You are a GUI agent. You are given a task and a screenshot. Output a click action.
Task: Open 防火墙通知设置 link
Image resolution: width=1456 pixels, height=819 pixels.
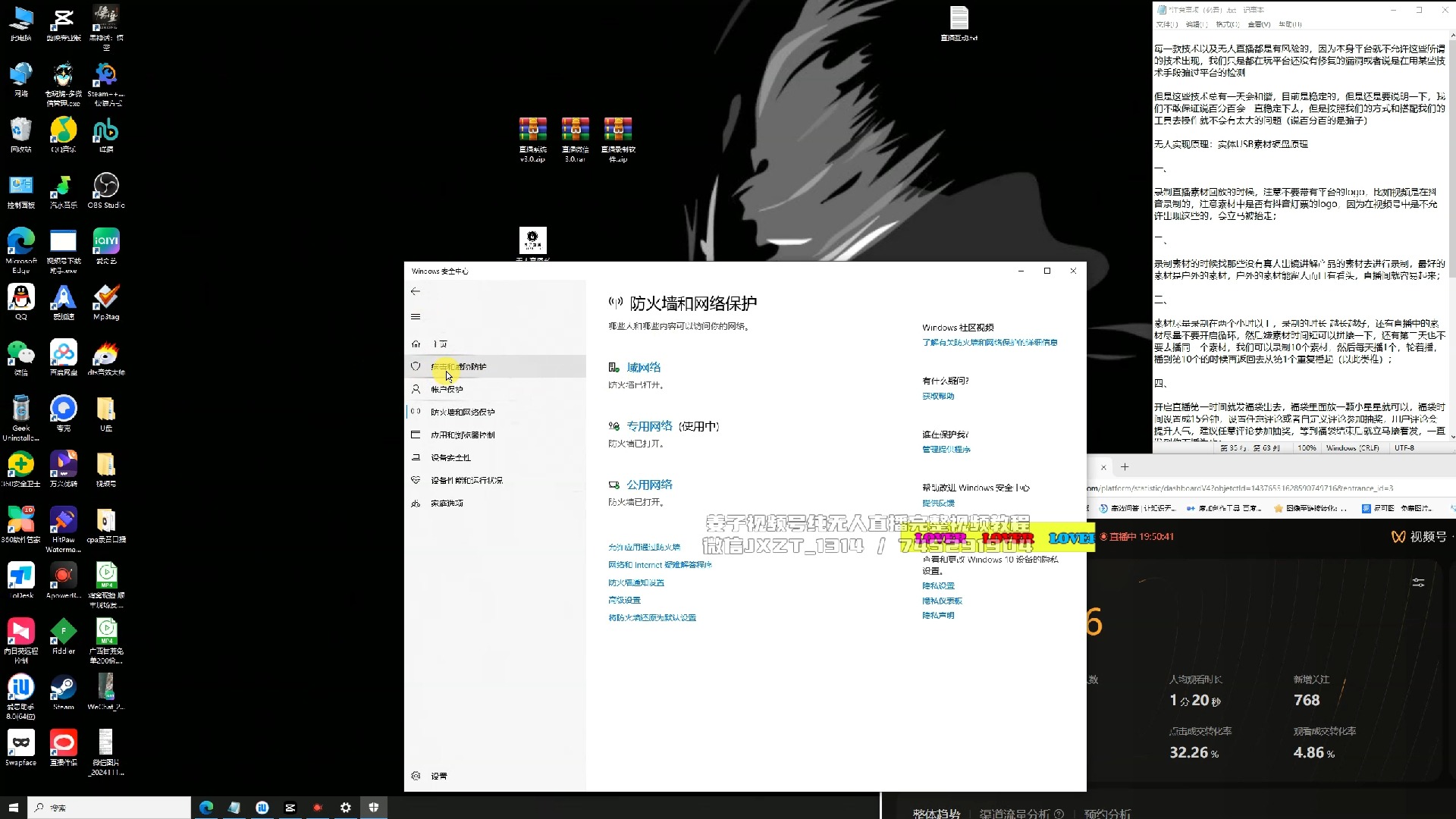(636, 582)
